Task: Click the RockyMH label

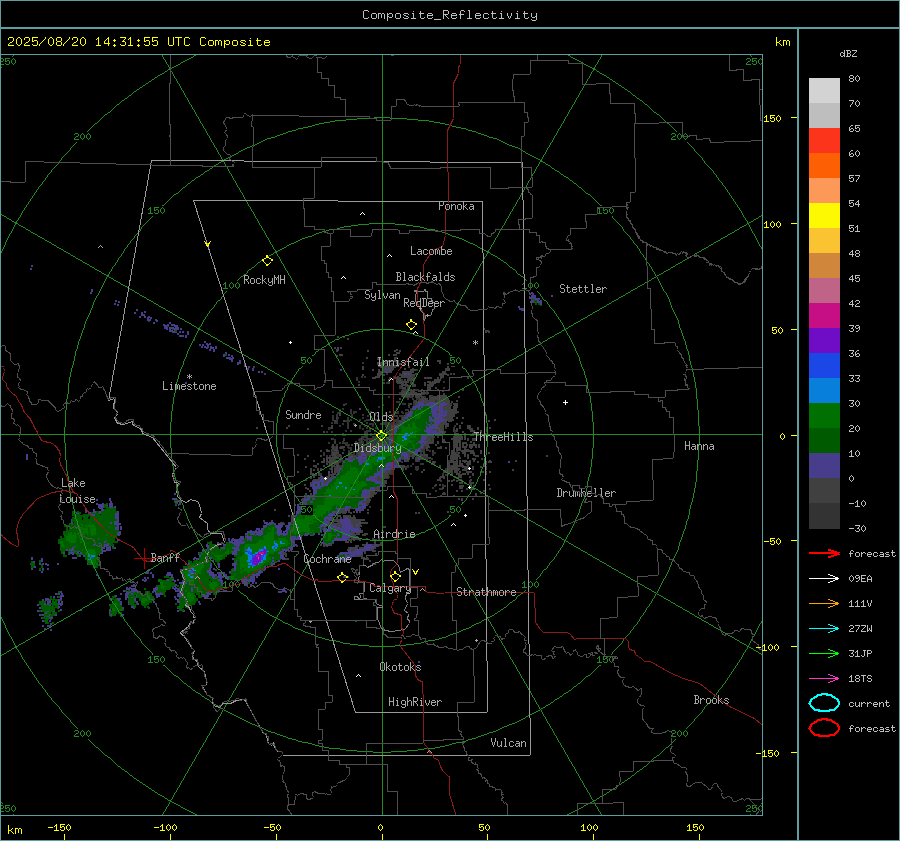Action: (264, 280)
